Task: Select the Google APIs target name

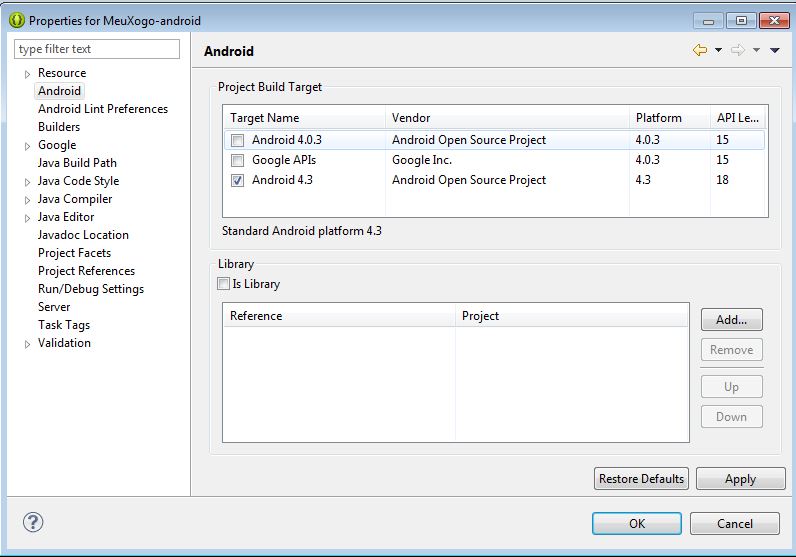Action: point(284,160)
